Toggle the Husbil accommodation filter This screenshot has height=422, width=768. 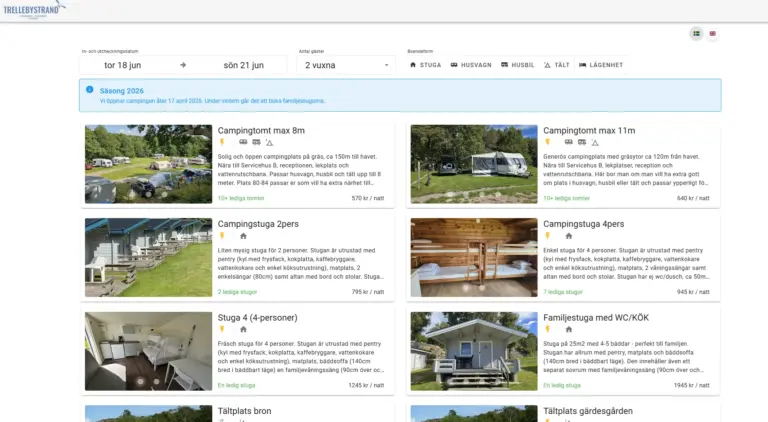[517, 65]
